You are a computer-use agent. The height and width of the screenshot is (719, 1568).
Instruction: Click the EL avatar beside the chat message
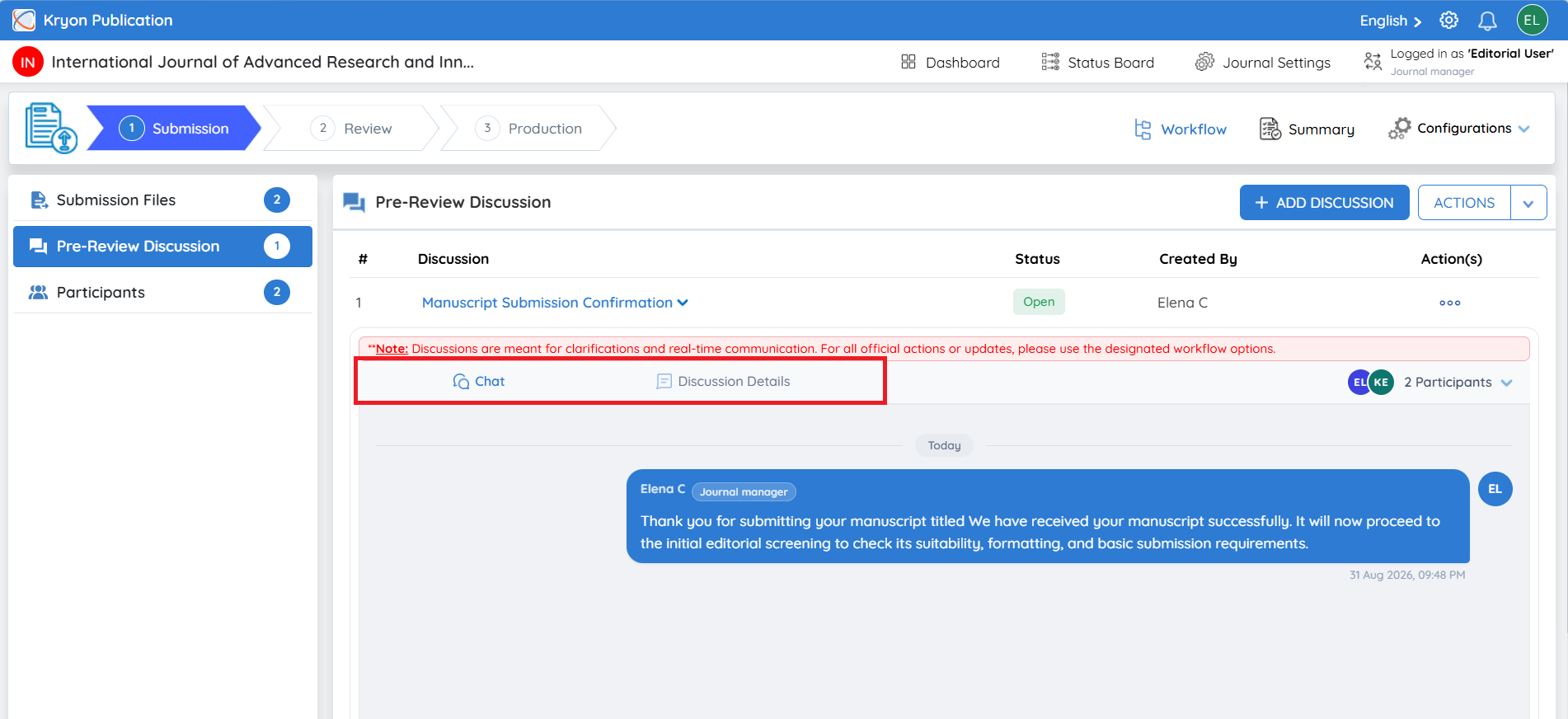coord(1495,489)
